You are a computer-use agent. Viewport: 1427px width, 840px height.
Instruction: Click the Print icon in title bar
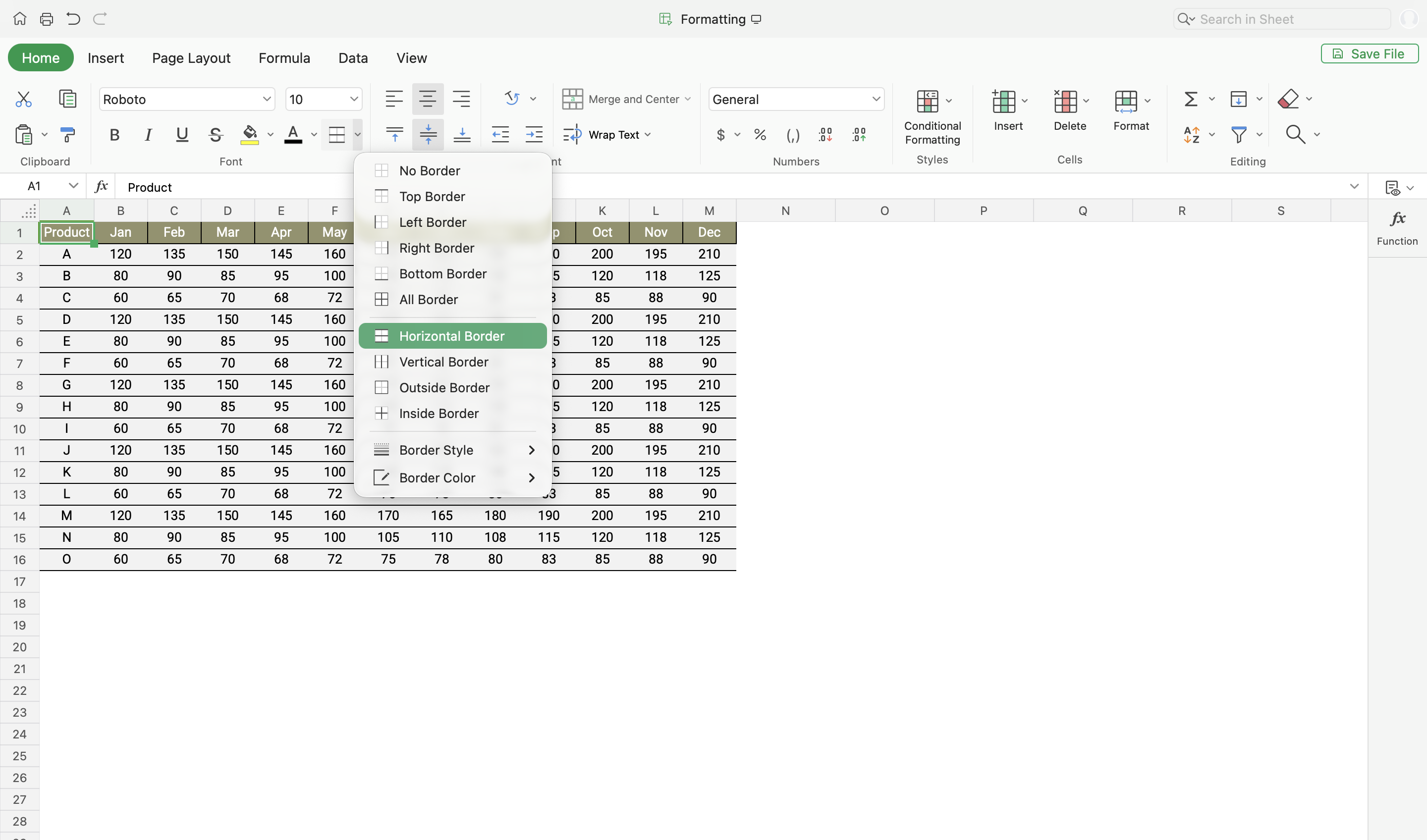[47, 19]
